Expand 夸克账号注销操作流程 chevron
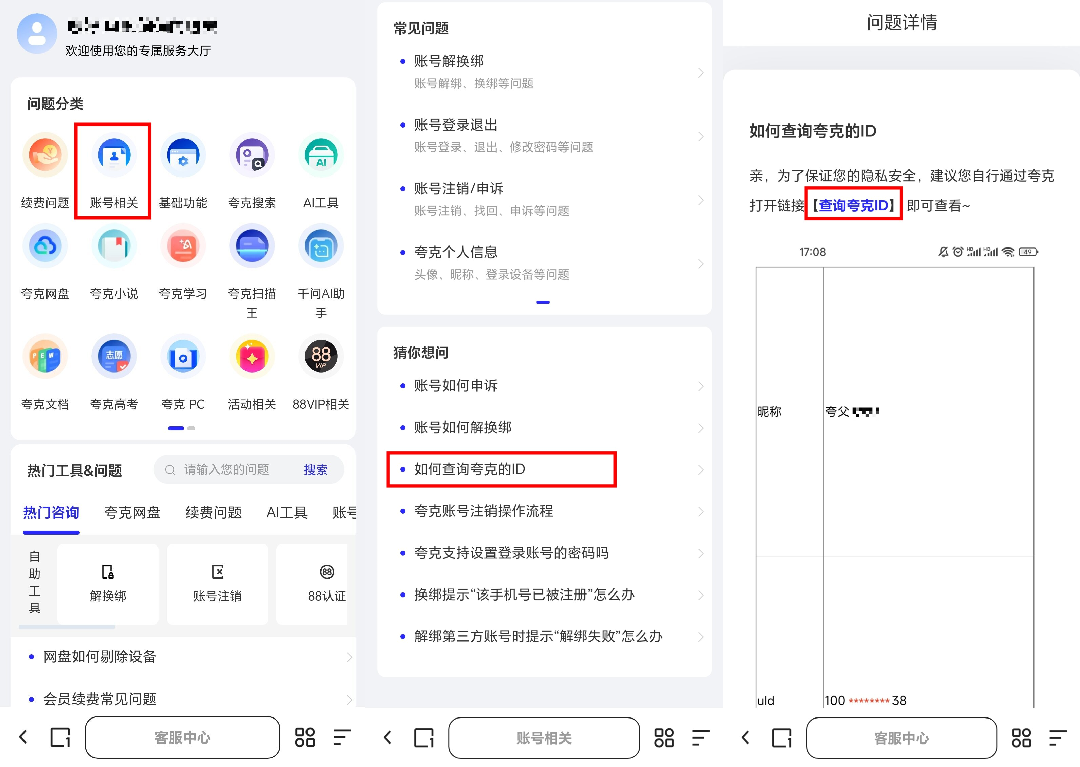1080x767 pixels. click(x=700, y=512)
